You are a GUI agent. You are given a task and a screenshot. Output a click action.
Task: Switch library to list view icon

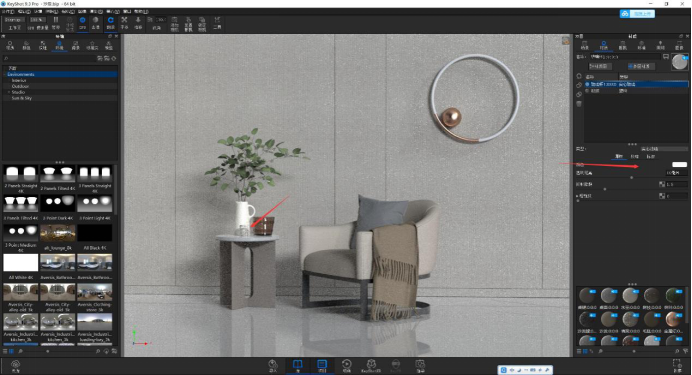[5, 351]
